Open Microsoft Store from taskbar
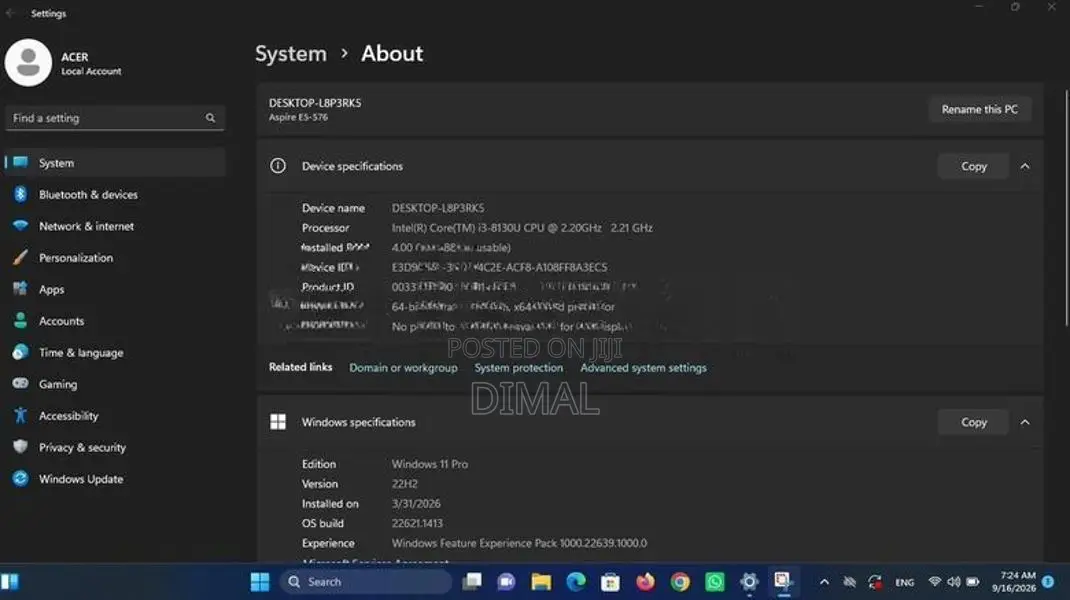 coord(611,582)
